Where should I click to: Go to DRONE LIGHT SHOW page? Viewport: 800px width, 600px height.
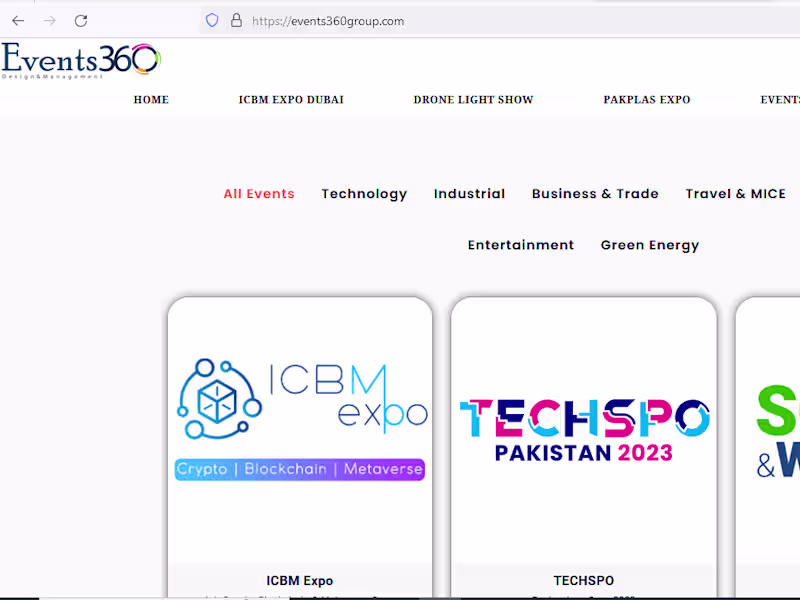click(x=473, y=99)
